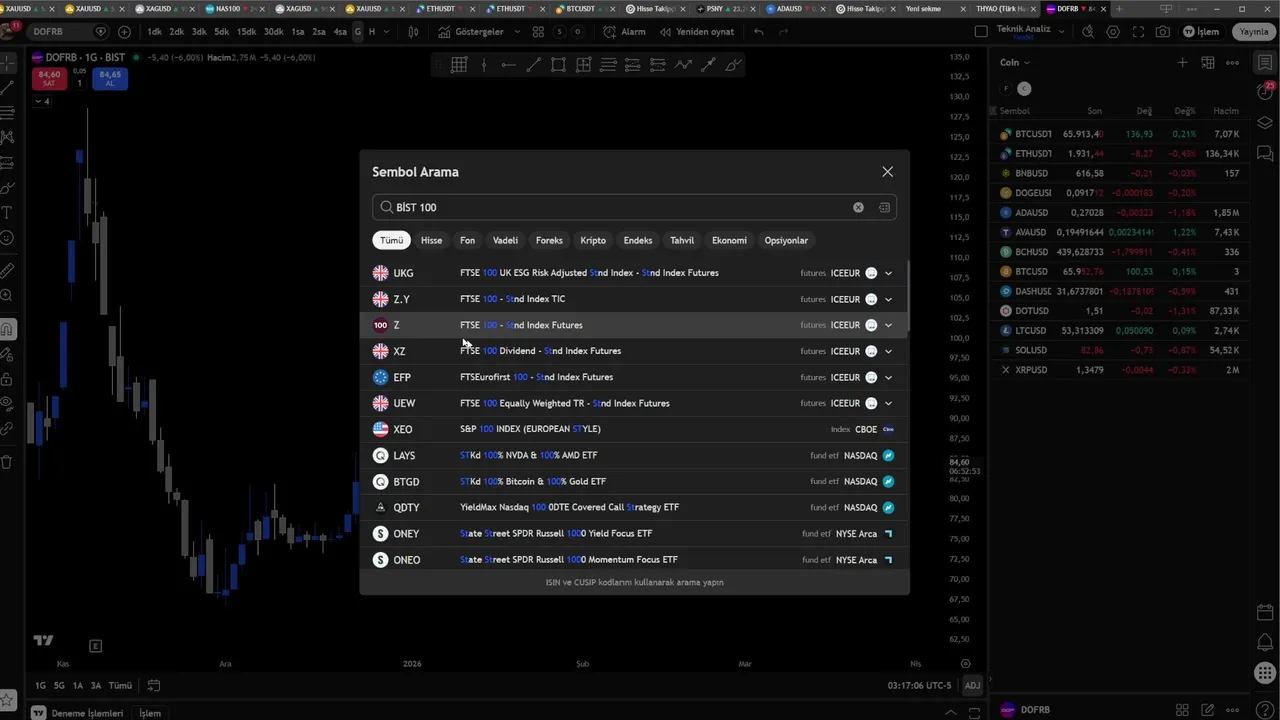1280x720 pixels.
Task: Close the Sembol Arama dialog
Action: (x=887, y=172)
